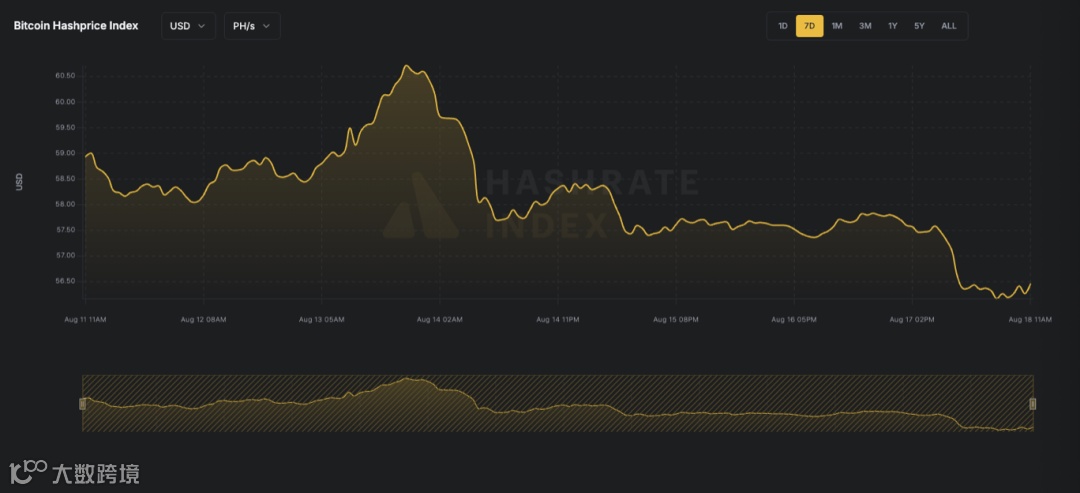Click the Aug 12 08AM axis label

203,319
